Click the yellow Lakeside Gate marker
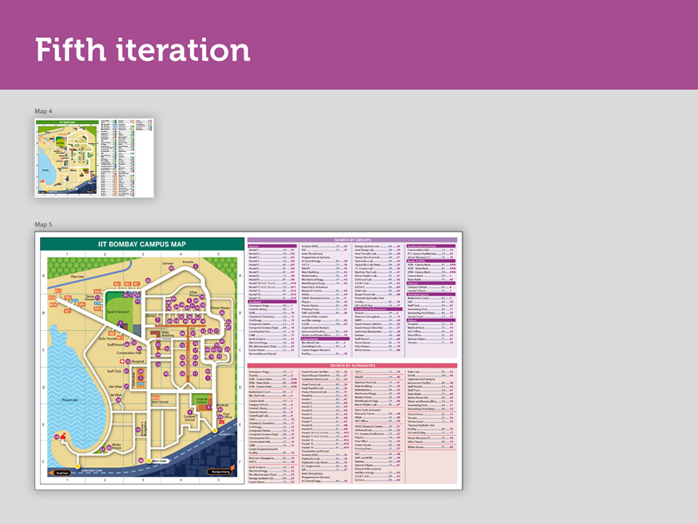 [x=77, y=466]
